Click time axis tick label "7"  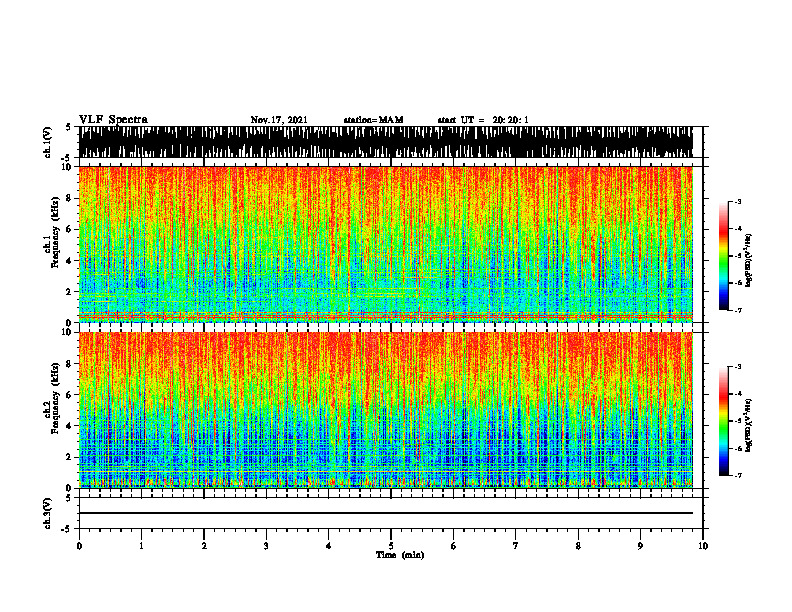coord(516,546)
